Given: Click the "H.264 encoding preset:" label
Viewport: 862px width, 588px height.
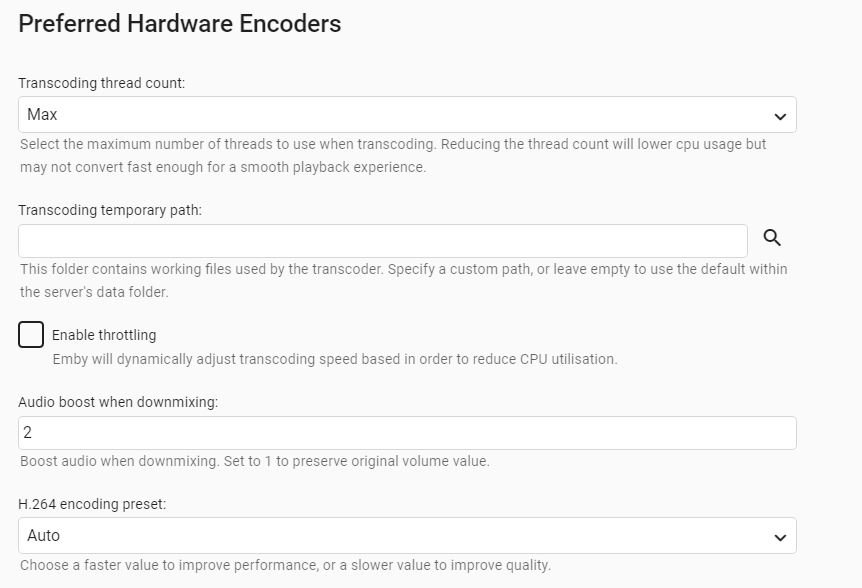Looking at the screenshot, I should click(92, 504).
